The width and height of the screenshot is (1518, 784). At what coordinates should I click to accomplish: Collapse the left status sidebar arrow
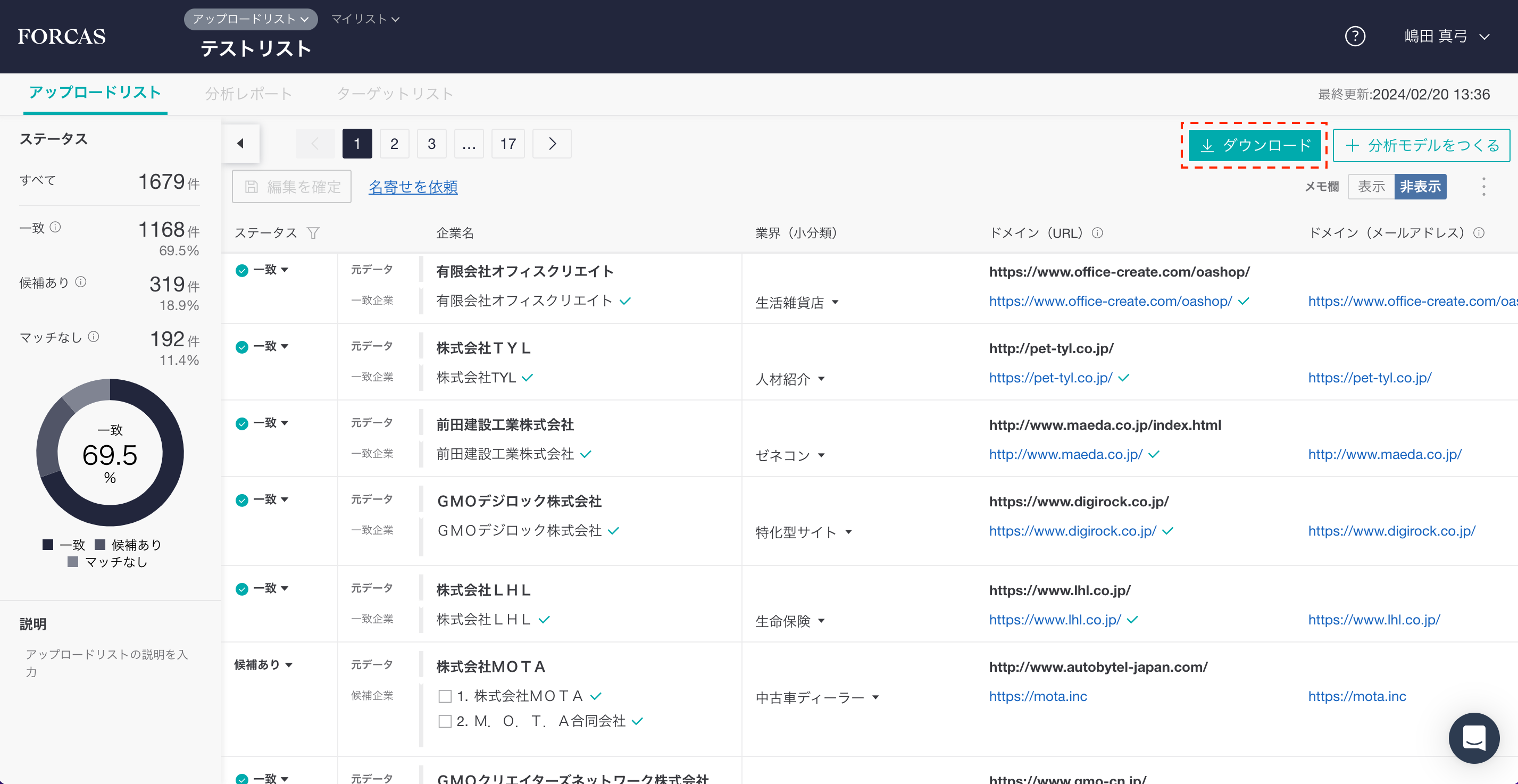click(240, 143)
